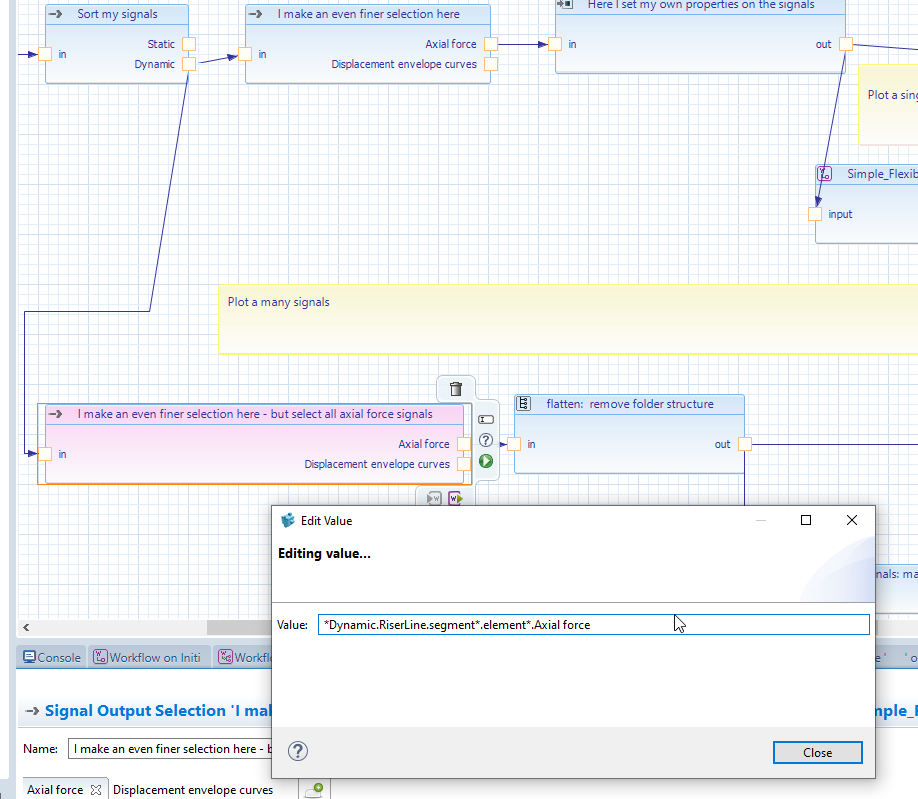This screenshot has width=918, height=799.
Task: Click the help icon in Edit Value dialog
Action: (297, 751)
